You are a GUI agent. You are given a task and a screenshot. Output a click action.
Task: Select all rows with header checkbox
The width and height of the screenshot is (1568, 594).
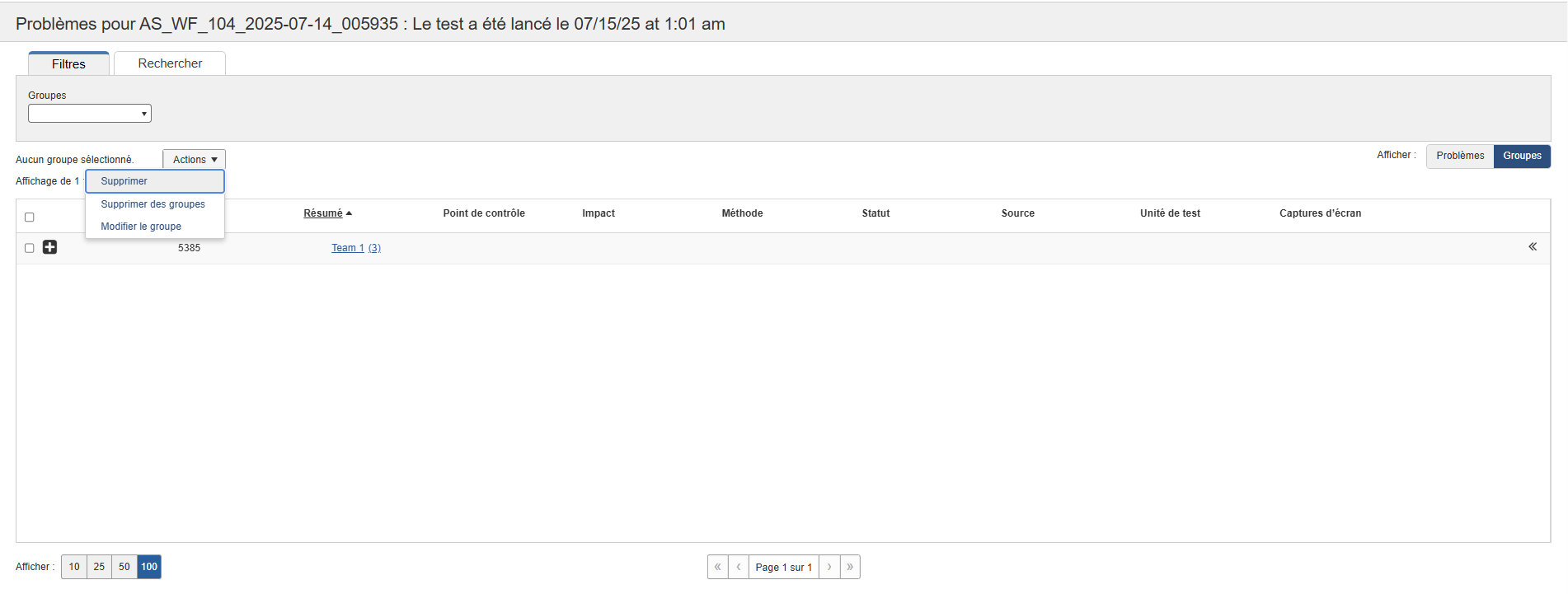(x=30, y=217)
